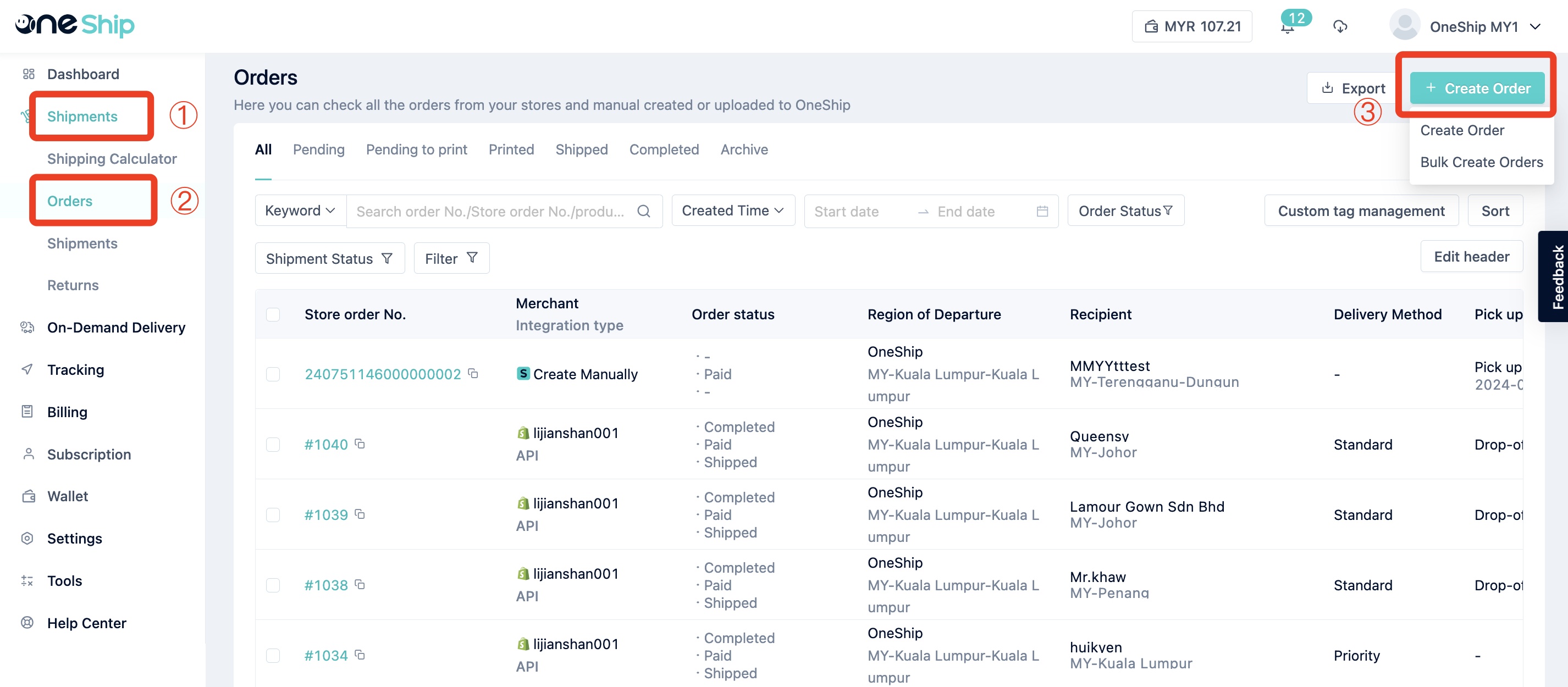Click the Edit header button

(1471, 256)
